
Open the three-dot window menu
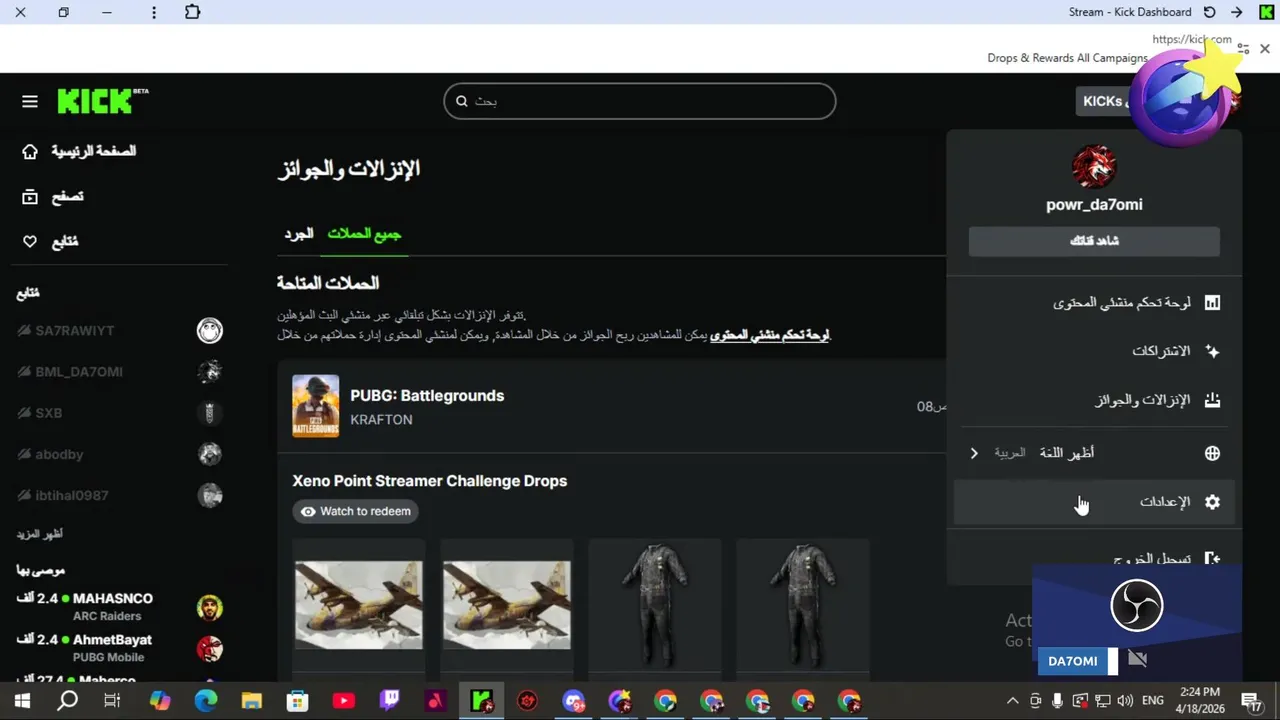(153, 12)
